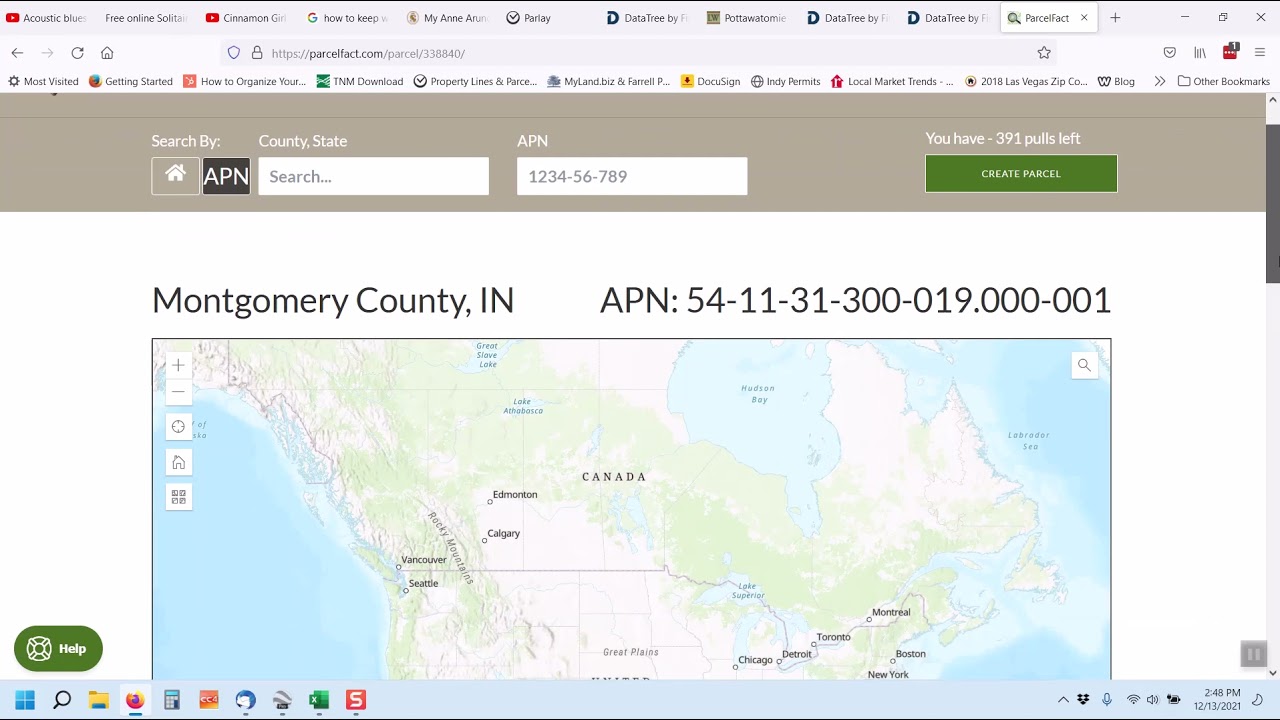Reset map to home view
Screen dimensions: 1280x720
pos(178,462)
